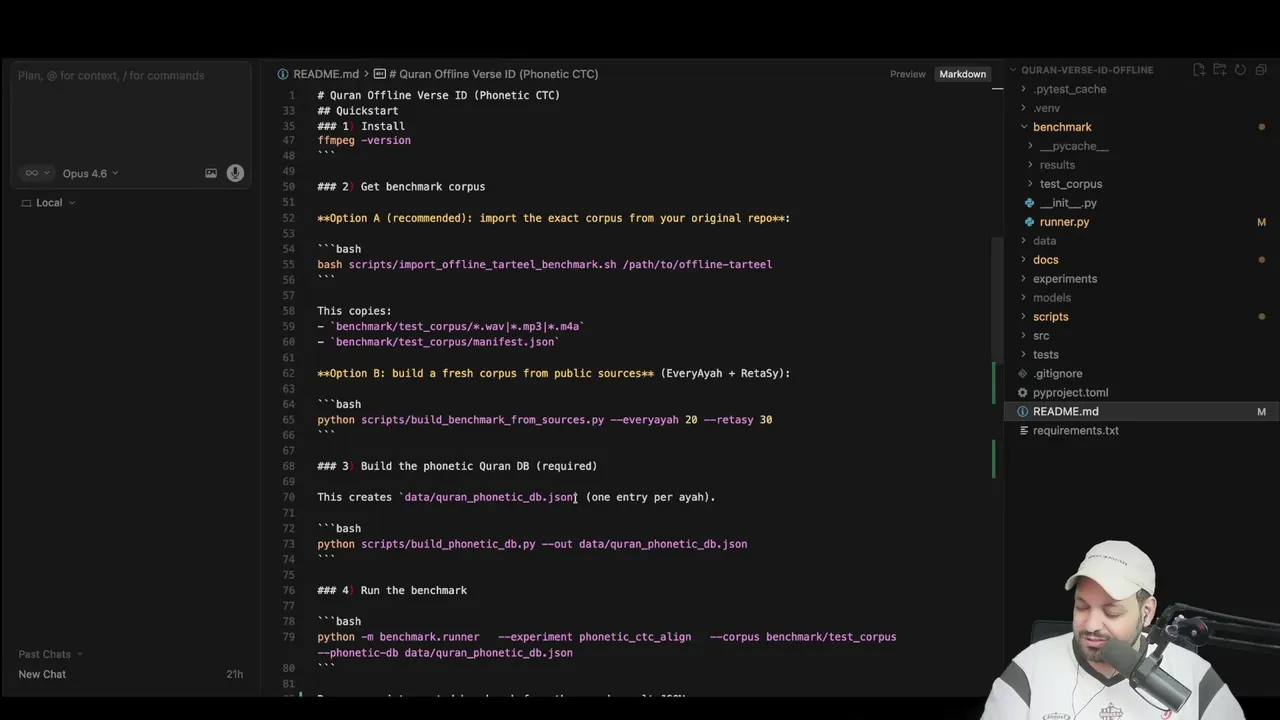Image resolution: width=1280 pixels, height=720 pixels.
Task: Expand the Past Chats section
Action: pyautogui.click(x=50, y=654)
